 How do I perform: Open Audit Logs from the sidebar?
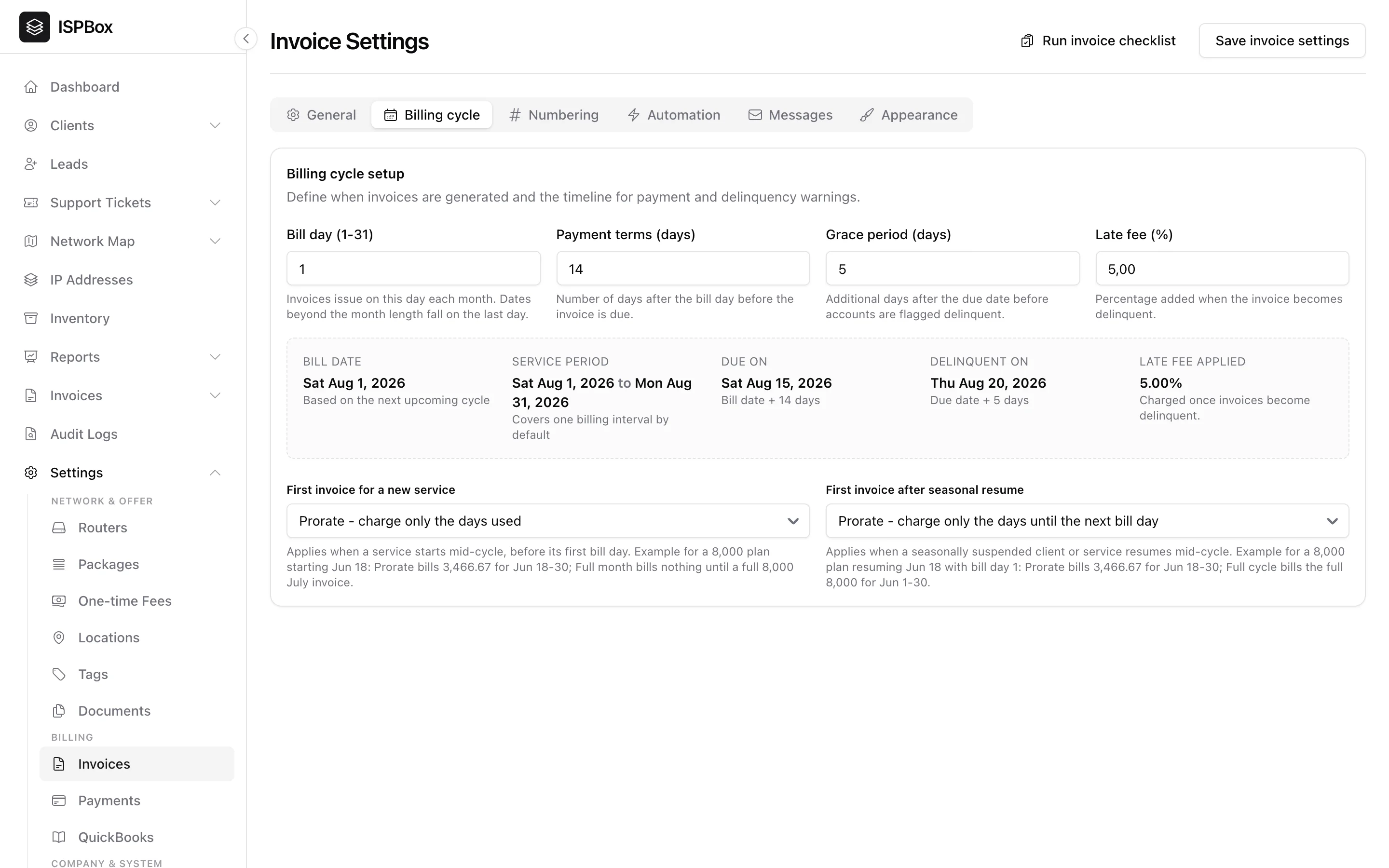pyautogui.click(x=123, y=434)
